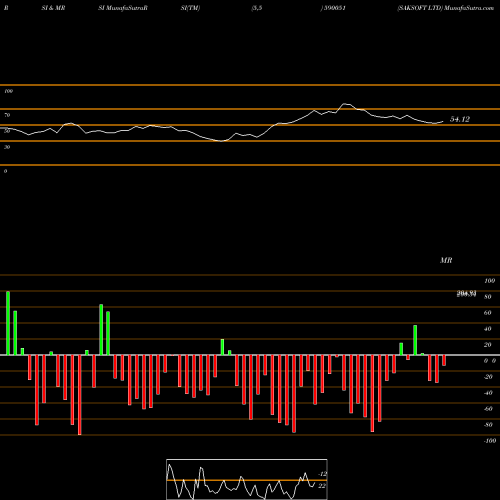
Task: Click the SAKSOFT LTD MunafaSutra.com title text
Action: pos(445,8)
